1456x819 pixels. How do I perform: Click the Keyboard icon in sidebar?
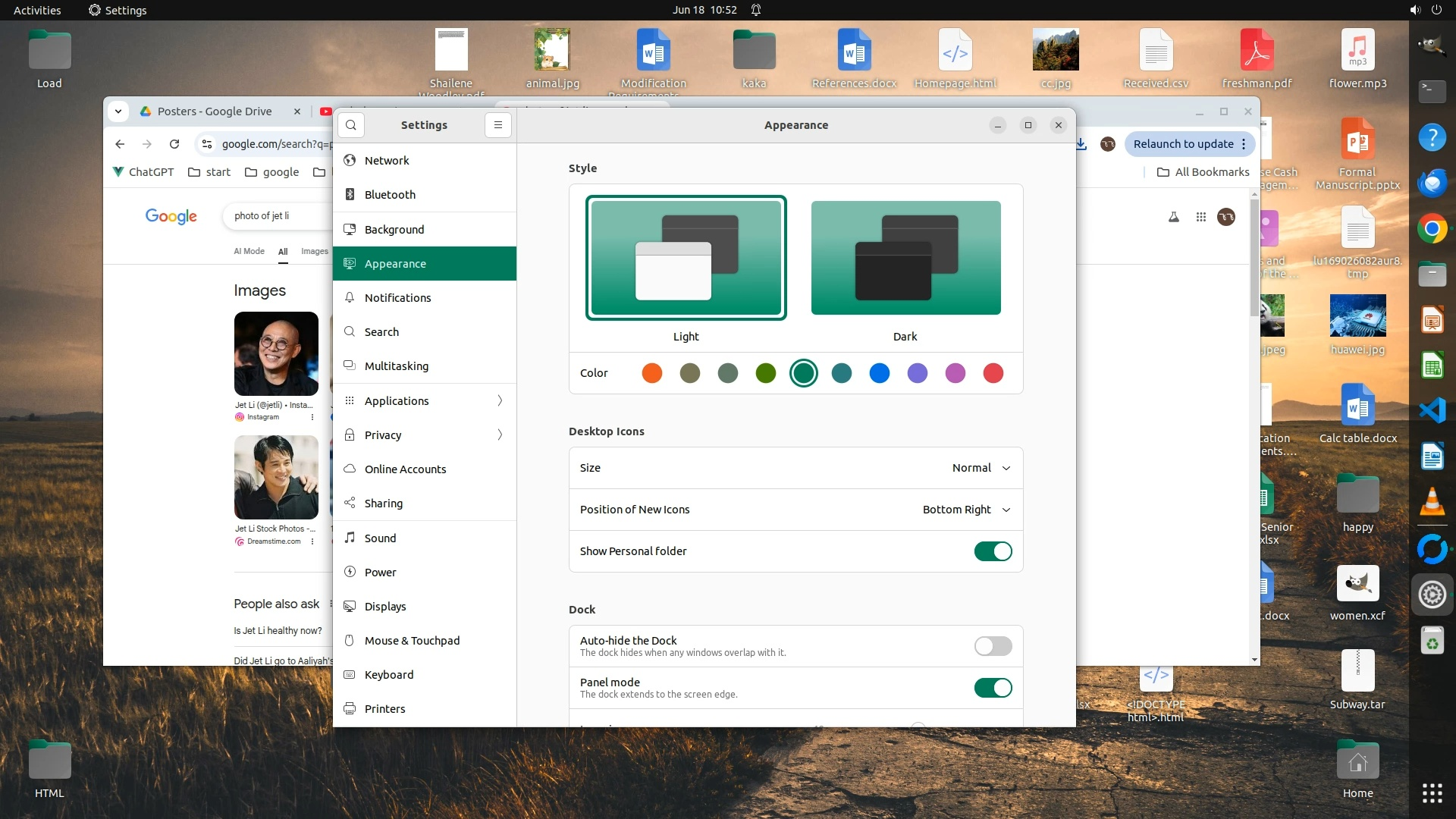pyautogui.click(x=350, y=674)
